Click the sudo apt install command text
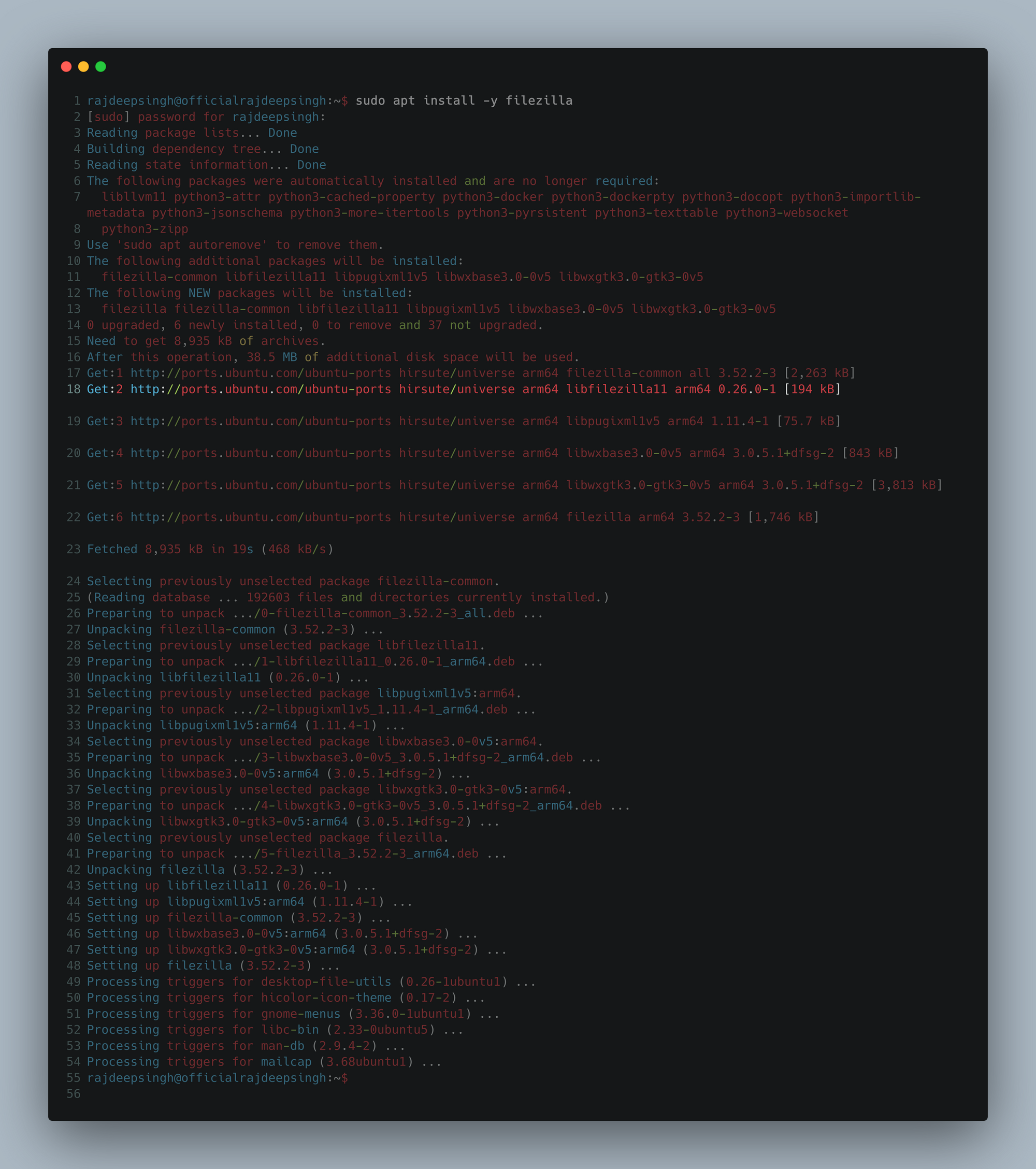 (x=464, y=100)
